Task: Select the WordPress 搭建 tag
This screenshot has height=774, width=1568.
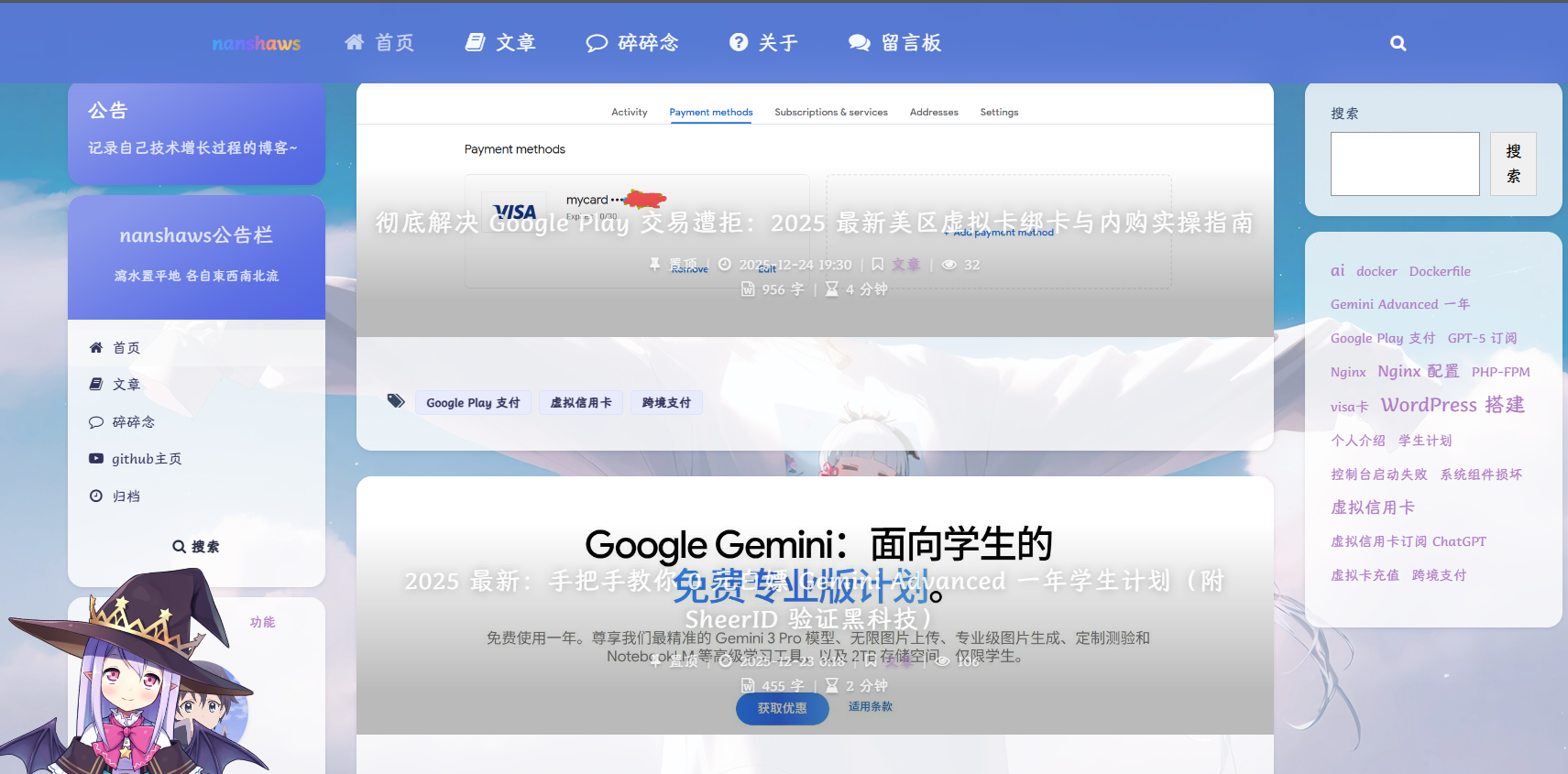Action: coord(1452,405)
